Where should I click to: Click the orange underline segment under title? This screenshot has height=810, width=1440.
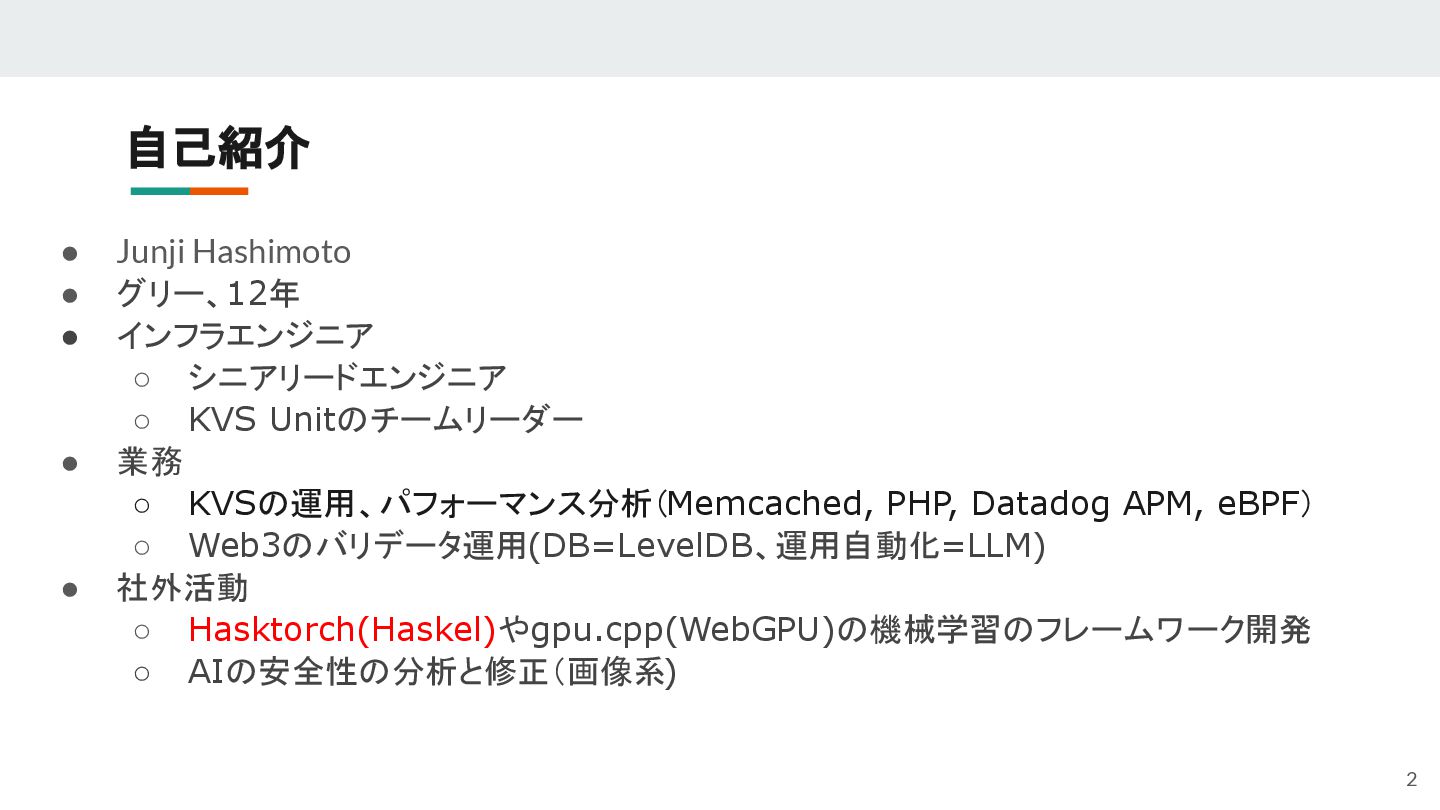coord(219,190)
